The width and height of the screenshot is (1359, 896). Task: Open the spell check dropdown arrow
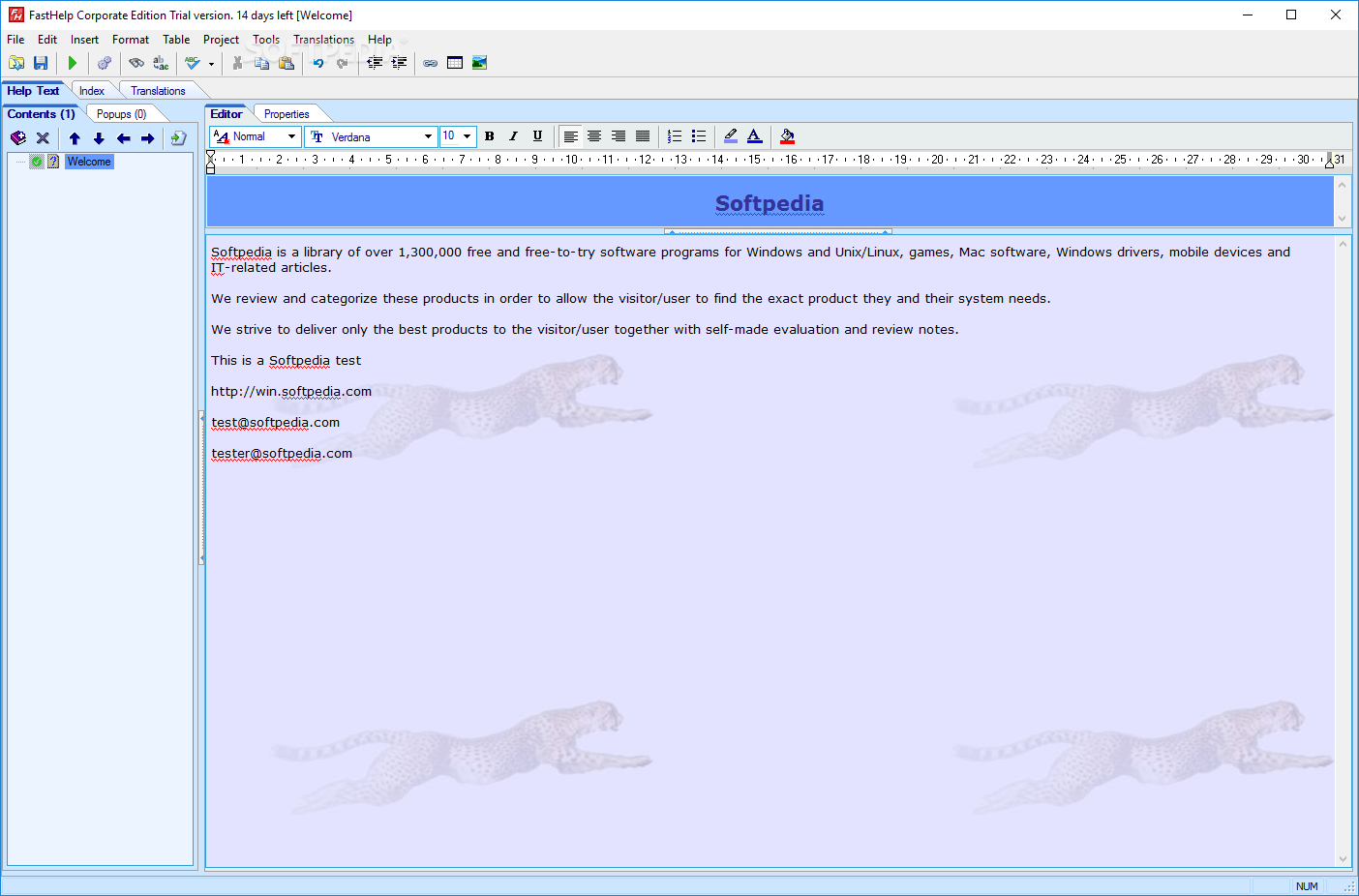coord(211,64)
